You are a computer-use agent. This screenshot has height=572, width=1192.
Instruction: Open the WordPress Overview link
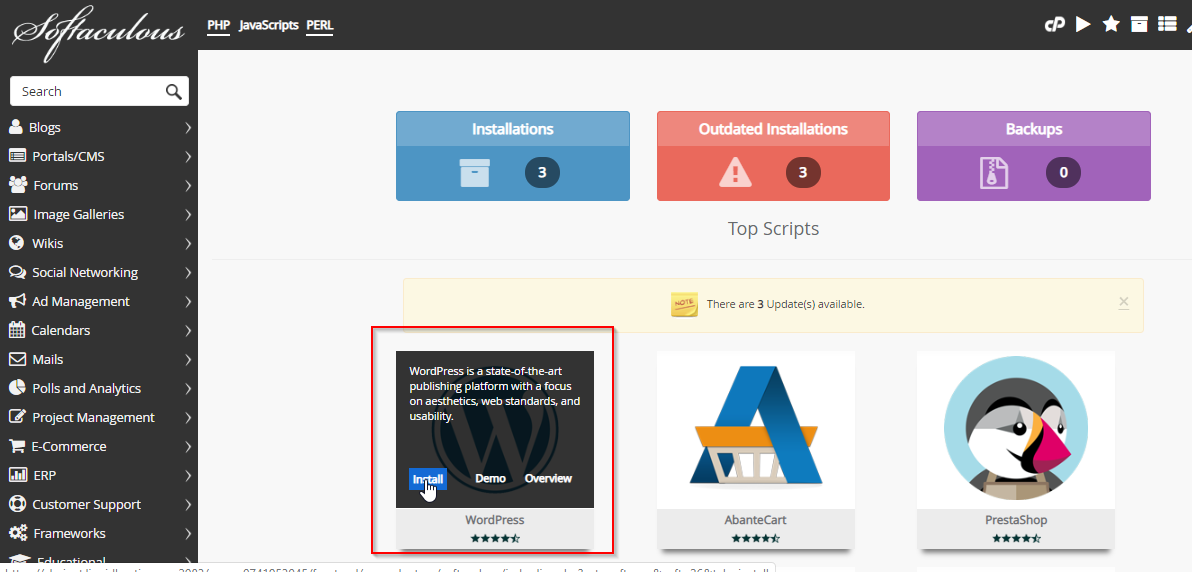pyautogui.click(x=548, y=478)
